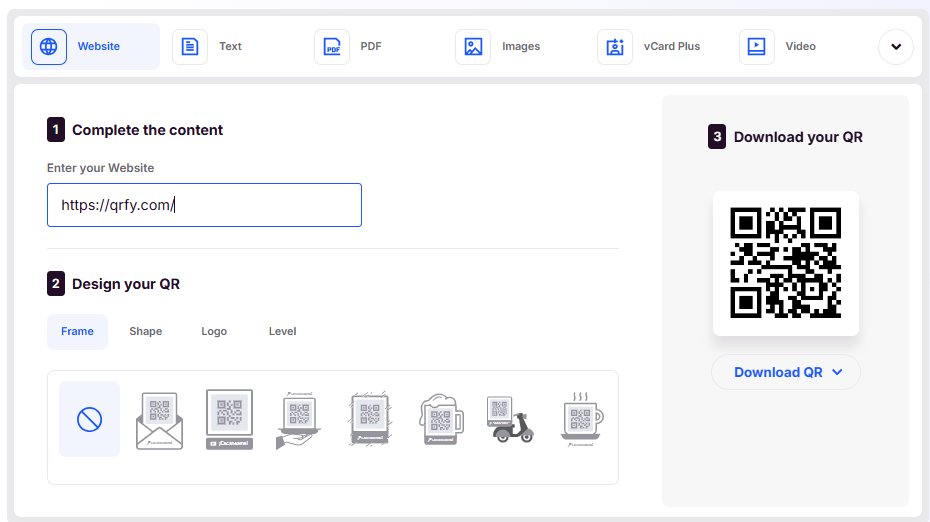Apply the envelope frame design

point(160,420)
